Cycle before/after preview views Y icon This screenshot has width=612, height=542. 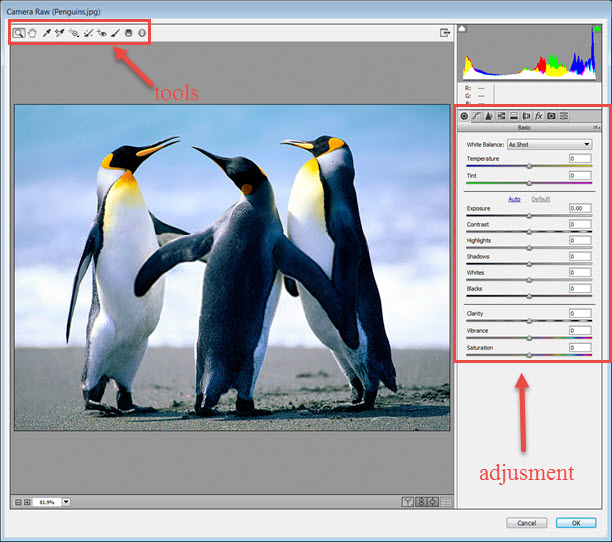tap(407, 502)
